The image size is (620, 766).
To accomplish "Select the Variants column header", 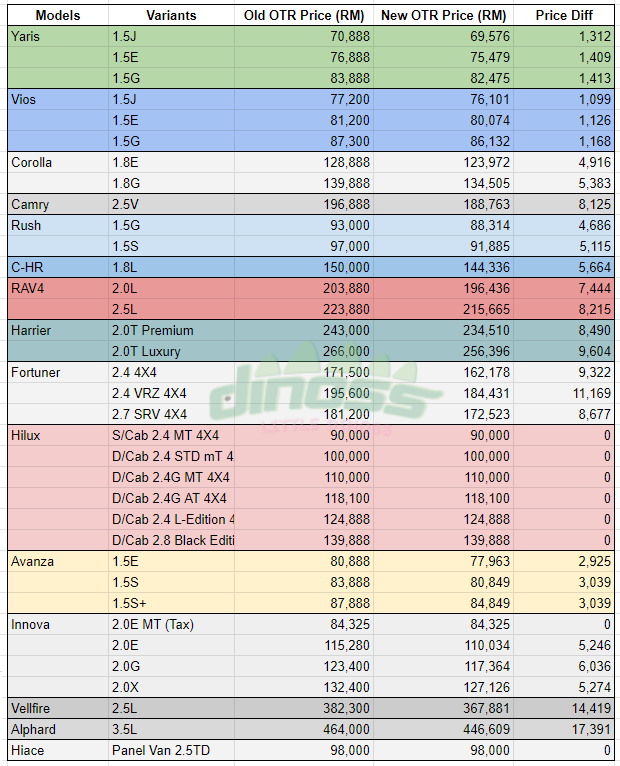I will coord(171,16).
